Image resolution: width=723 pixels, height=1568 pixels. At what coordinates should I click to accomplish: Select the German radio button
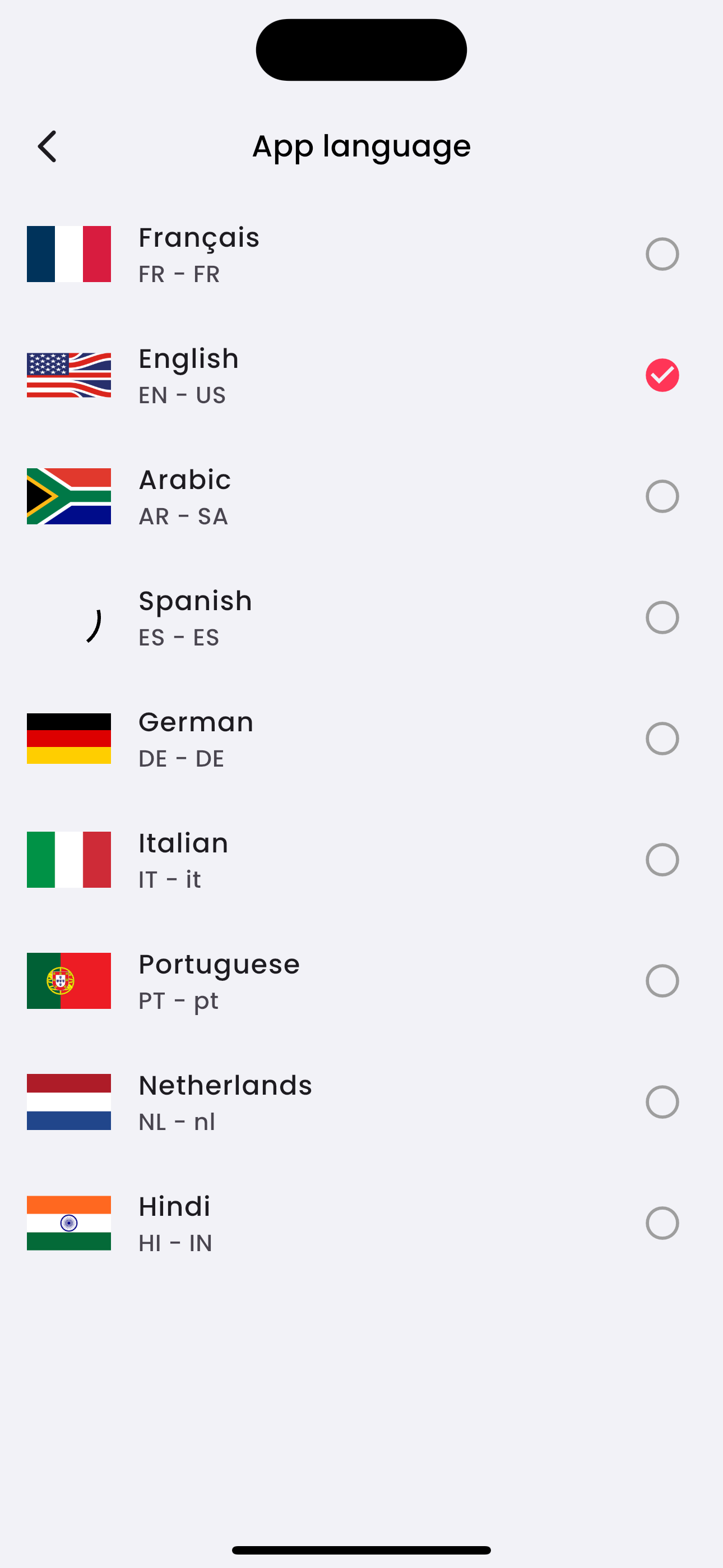coord(662,739)
